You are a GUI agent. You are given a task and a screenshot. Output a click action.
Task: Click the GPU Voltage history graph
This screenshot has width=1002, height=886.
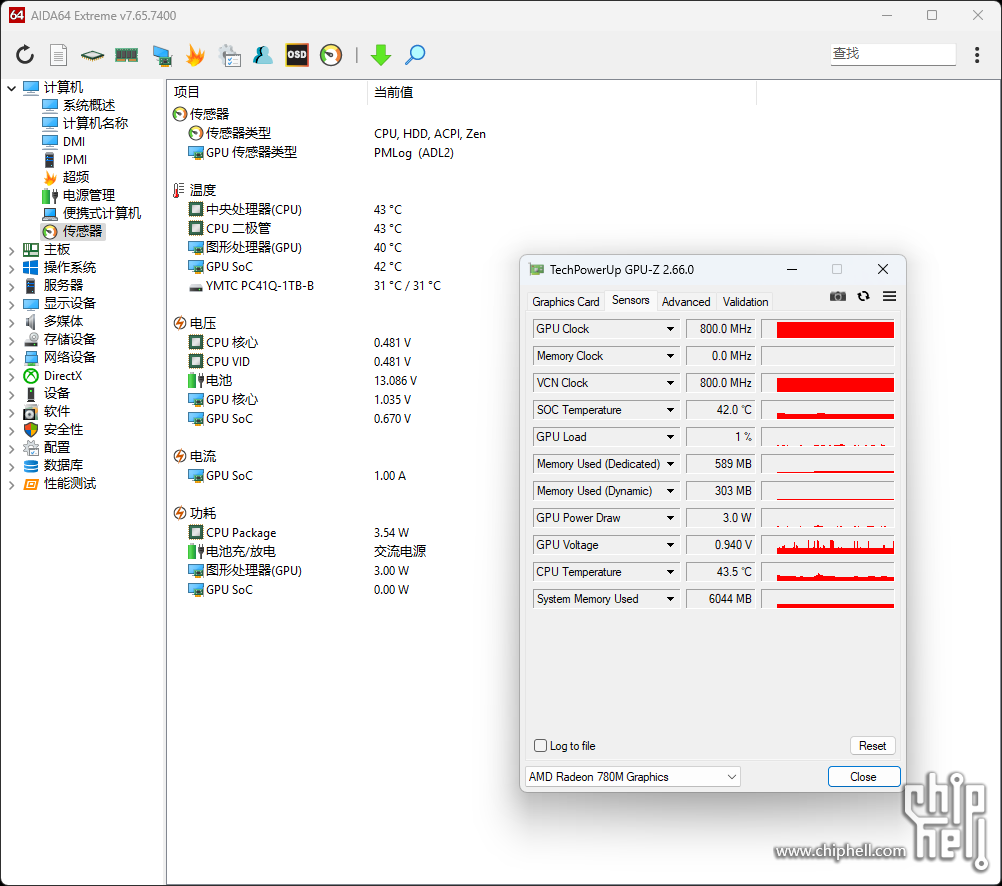click(x=828, y=545)
